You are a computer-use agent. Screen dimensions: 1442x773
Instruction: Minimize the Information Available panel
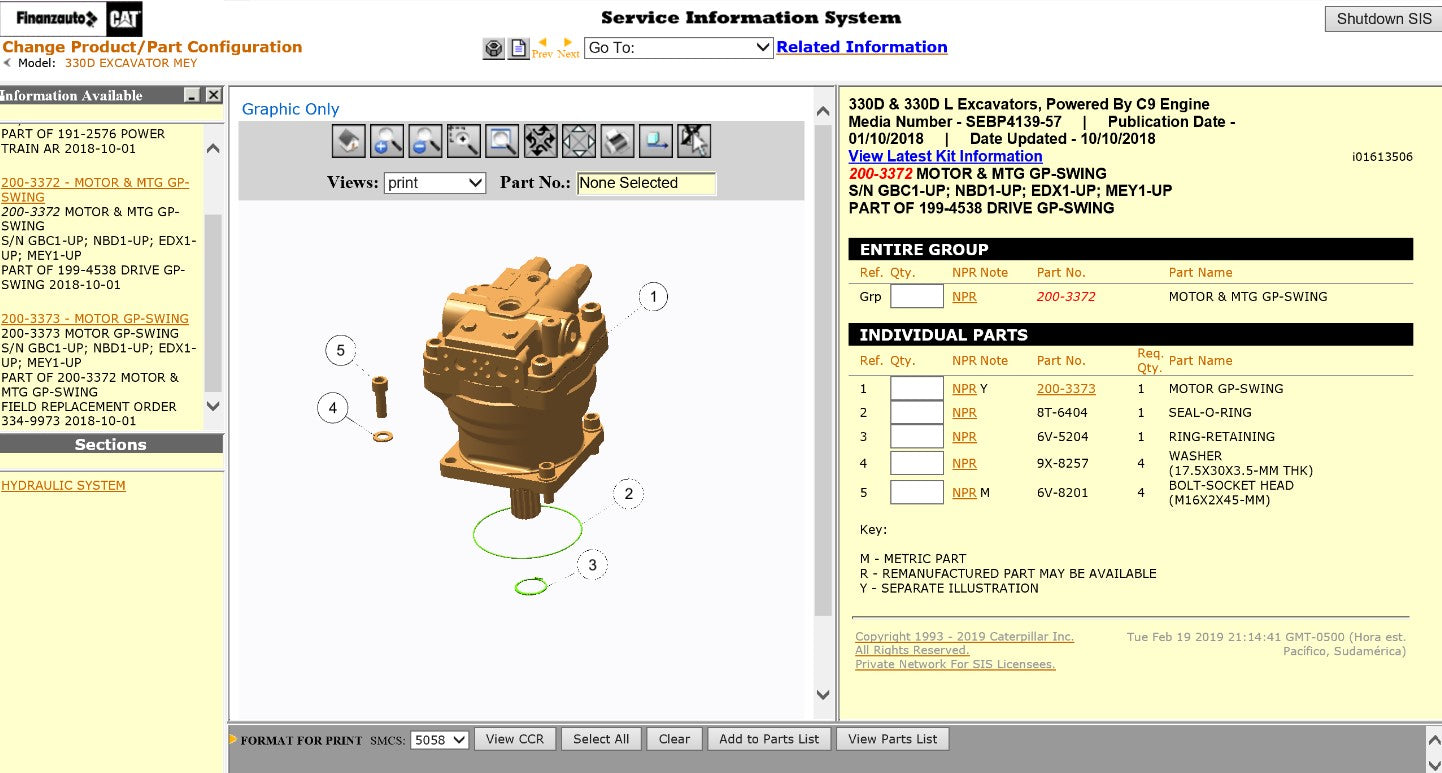192,95
